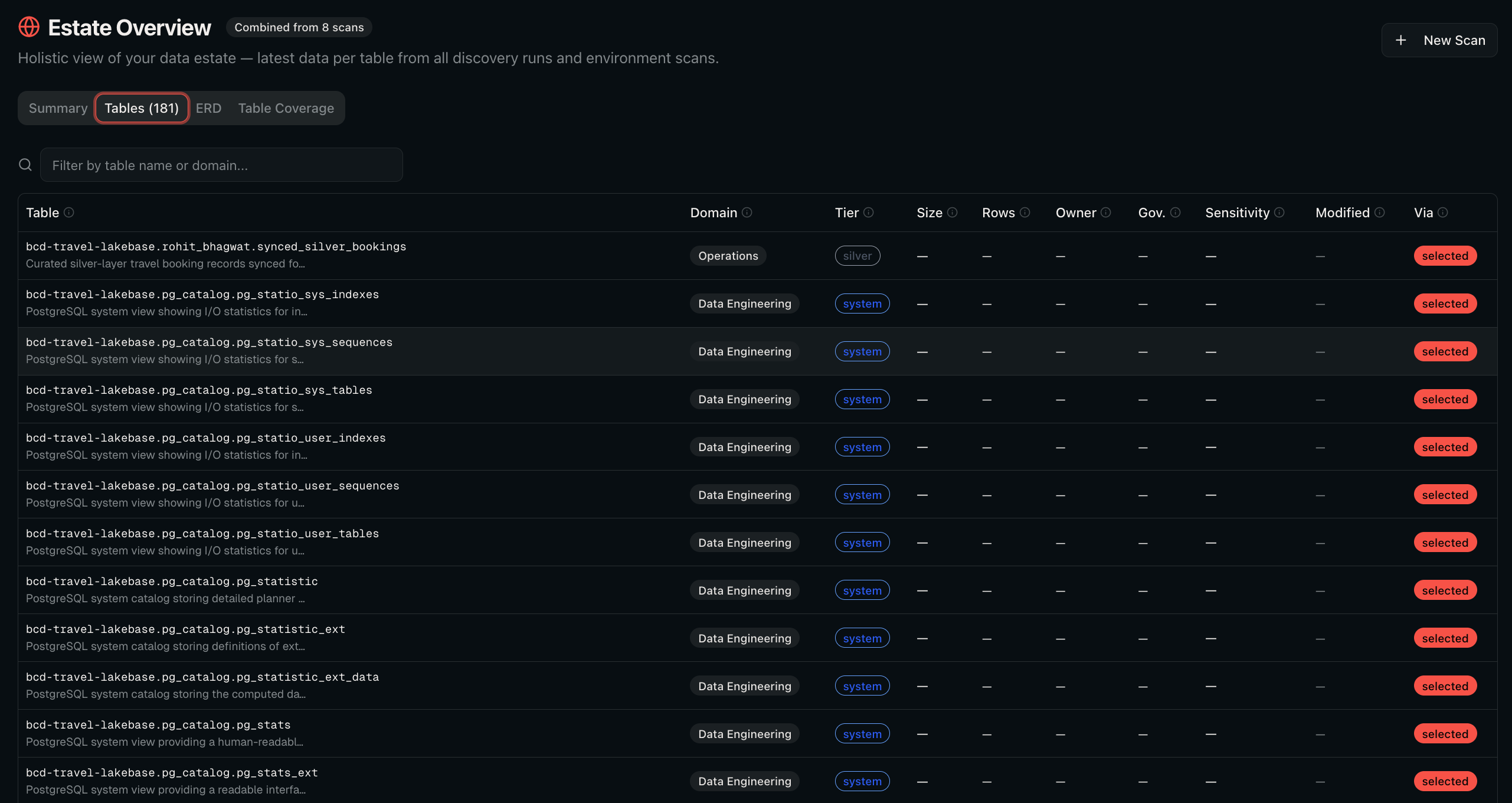1512x803 pixels.
Task: Click selected badge for pg_stats_ext
Action: (1445, 782)
